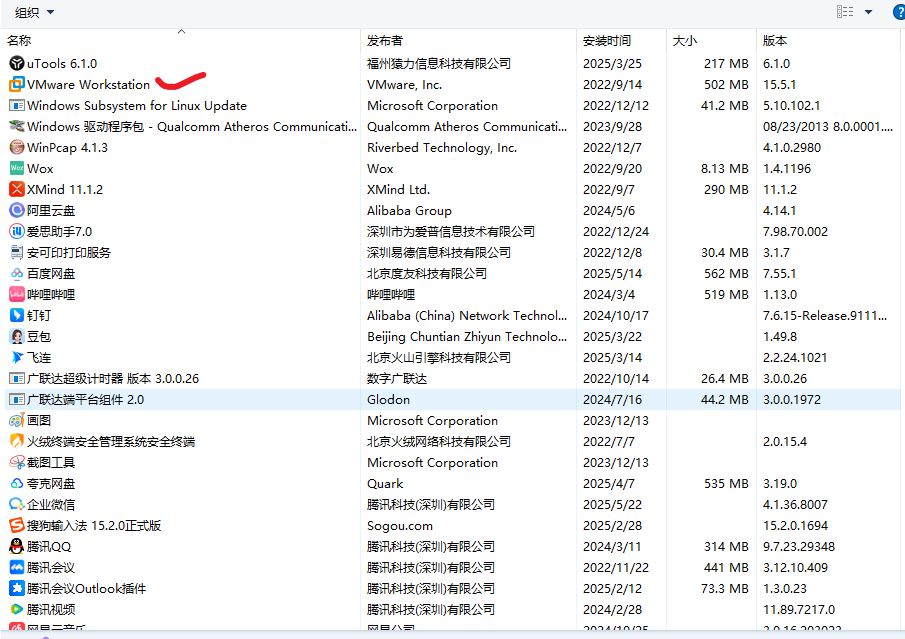Click publisher 福州猿力信息科技有限公司
The width and height of the screenshot is (905, 639).
439,63
